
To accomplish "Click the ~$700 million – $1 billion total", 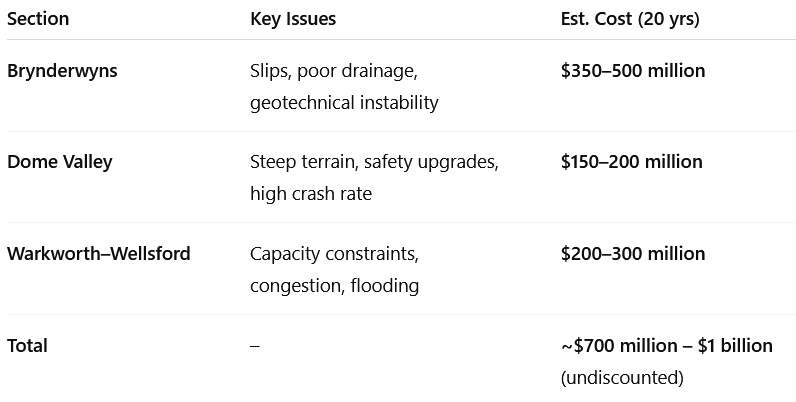I will click(x=667, y=346).
